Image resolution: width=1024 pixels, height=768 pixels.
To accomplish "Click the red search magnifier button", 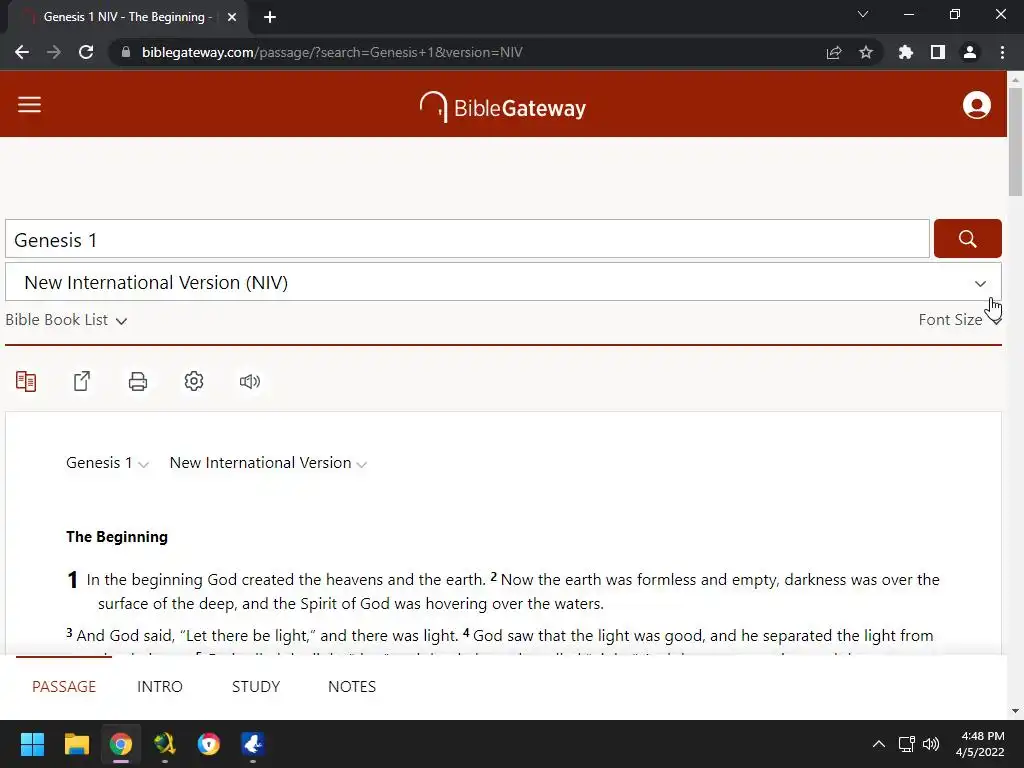I will [967, 238].
